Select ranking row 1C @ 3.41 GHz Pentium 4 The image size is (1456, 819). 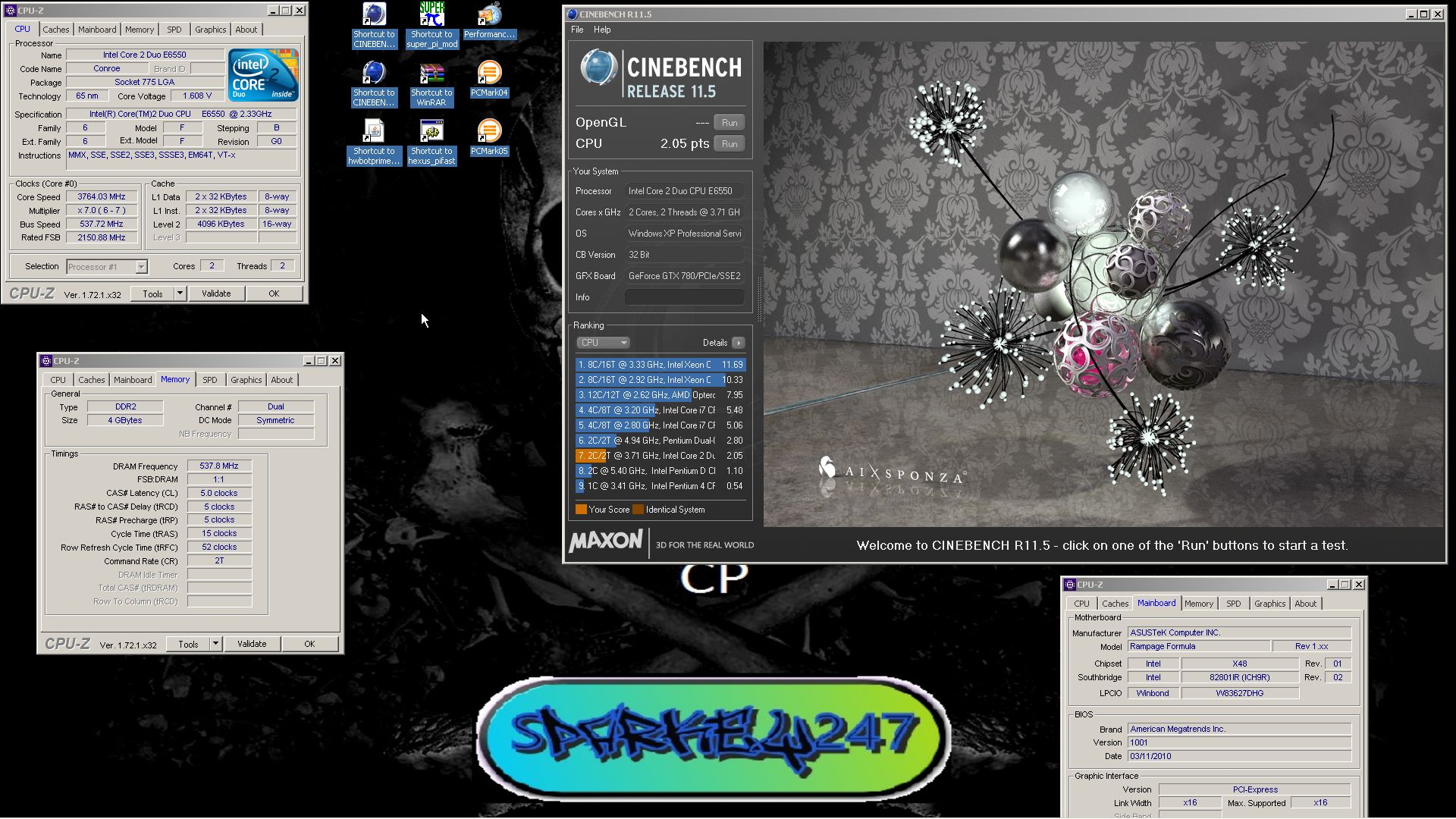pos(661,486)
